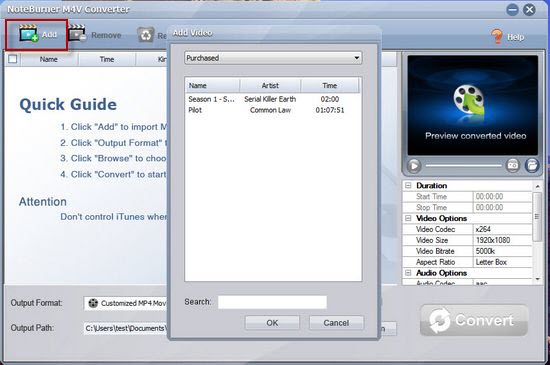Screen dimensions: 550x365
Task: Collapse the Duration section
Action: (x=408, y=185)
